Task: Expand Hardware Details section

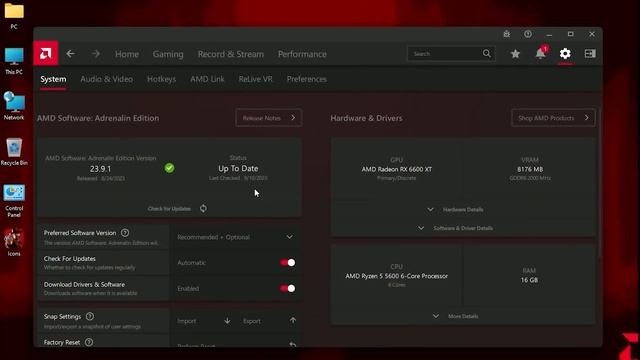Action: (x=463, y=209)
